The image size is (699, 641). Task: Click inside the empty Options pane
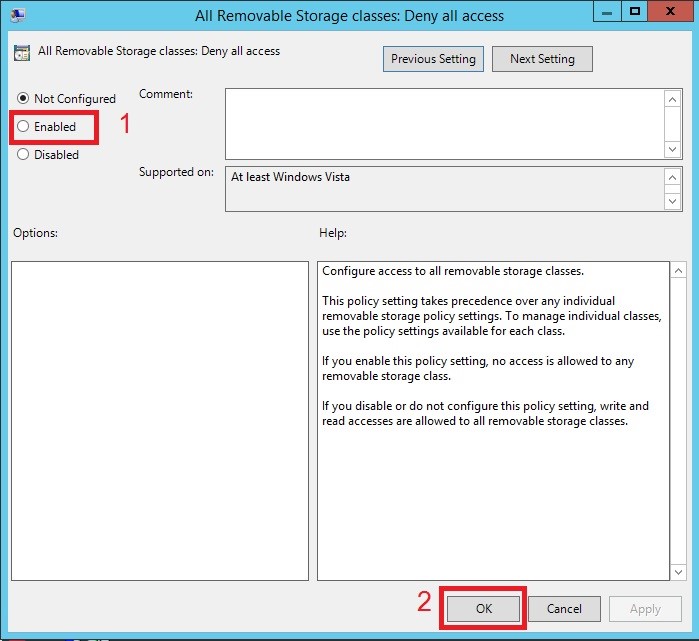(x=160, y=420)
